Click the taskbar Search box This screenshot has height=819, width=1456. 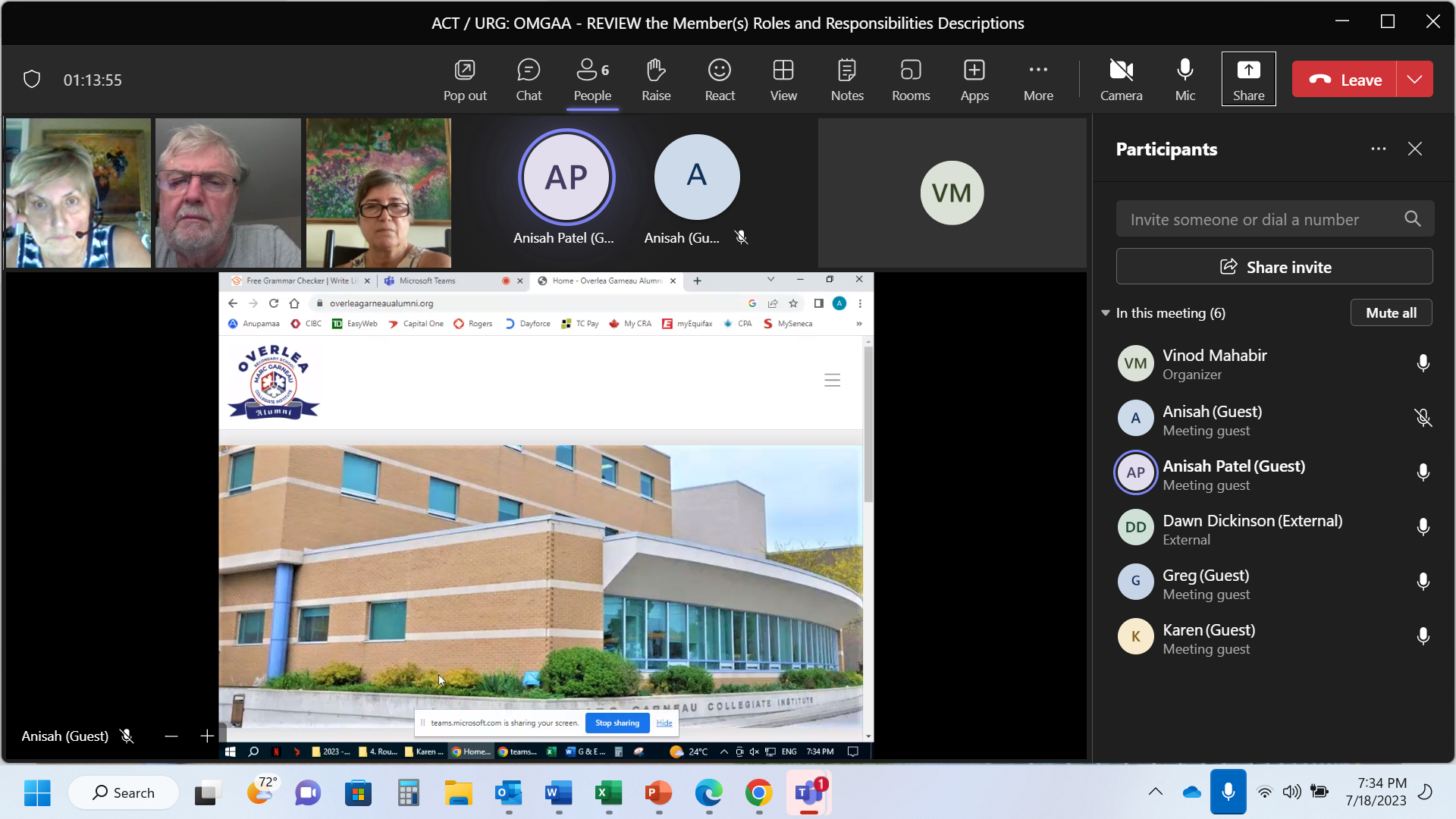coord(124,792)
